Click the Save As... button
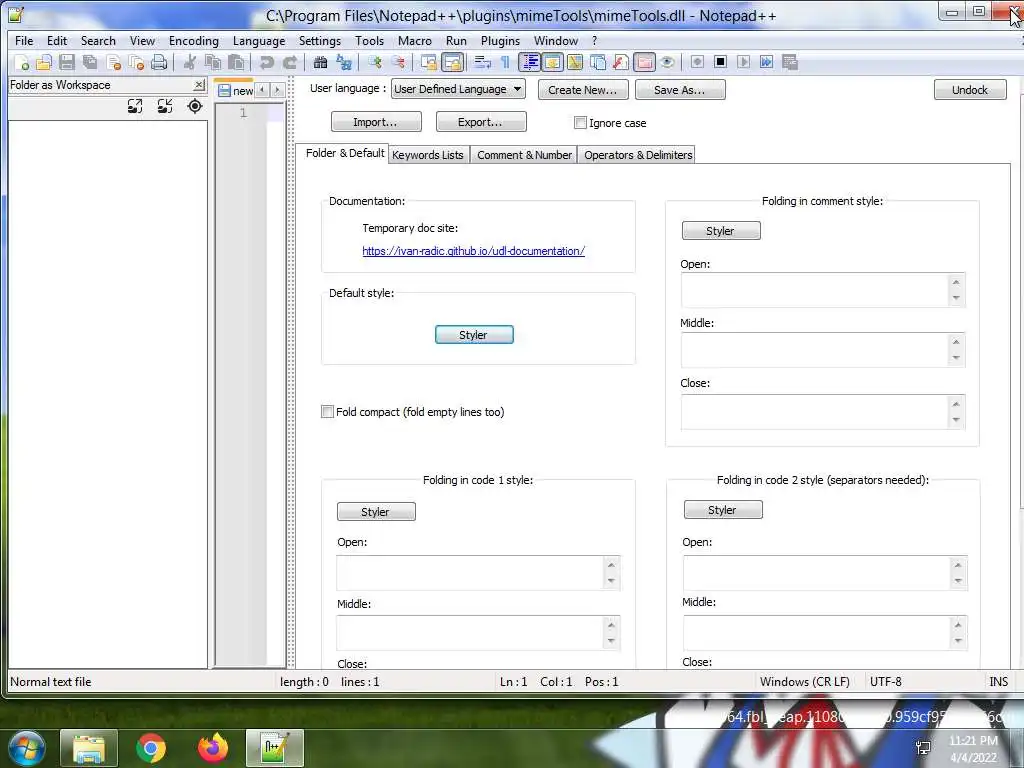This screenshot has height=768, width=1024. point(680,89)
